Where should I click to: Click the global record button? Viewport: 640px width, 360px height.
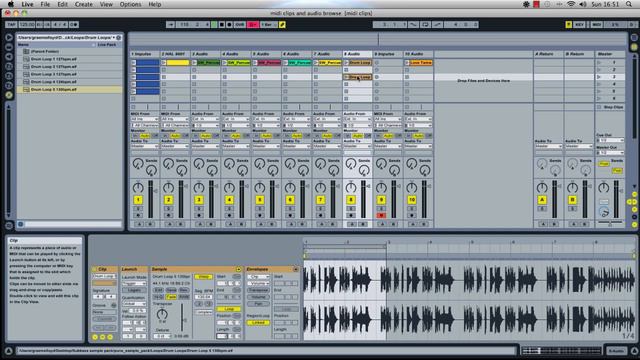pos(229,24)
